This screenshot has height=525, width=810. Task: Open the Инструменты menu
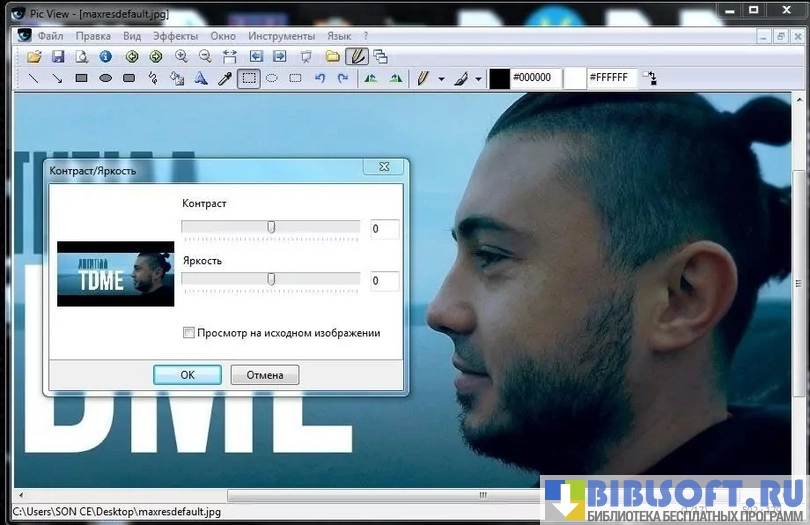(281, 36)
